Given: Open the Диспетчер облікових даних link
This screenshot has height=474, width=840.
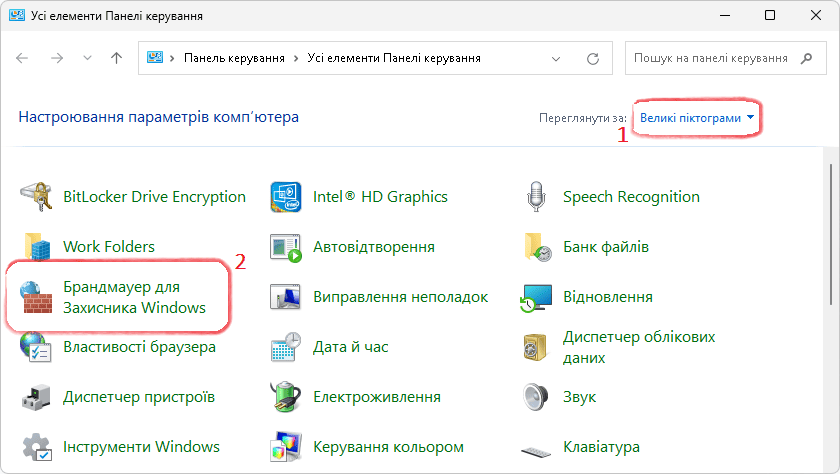Looking at the screenshot, I should (x=639, y=347).
